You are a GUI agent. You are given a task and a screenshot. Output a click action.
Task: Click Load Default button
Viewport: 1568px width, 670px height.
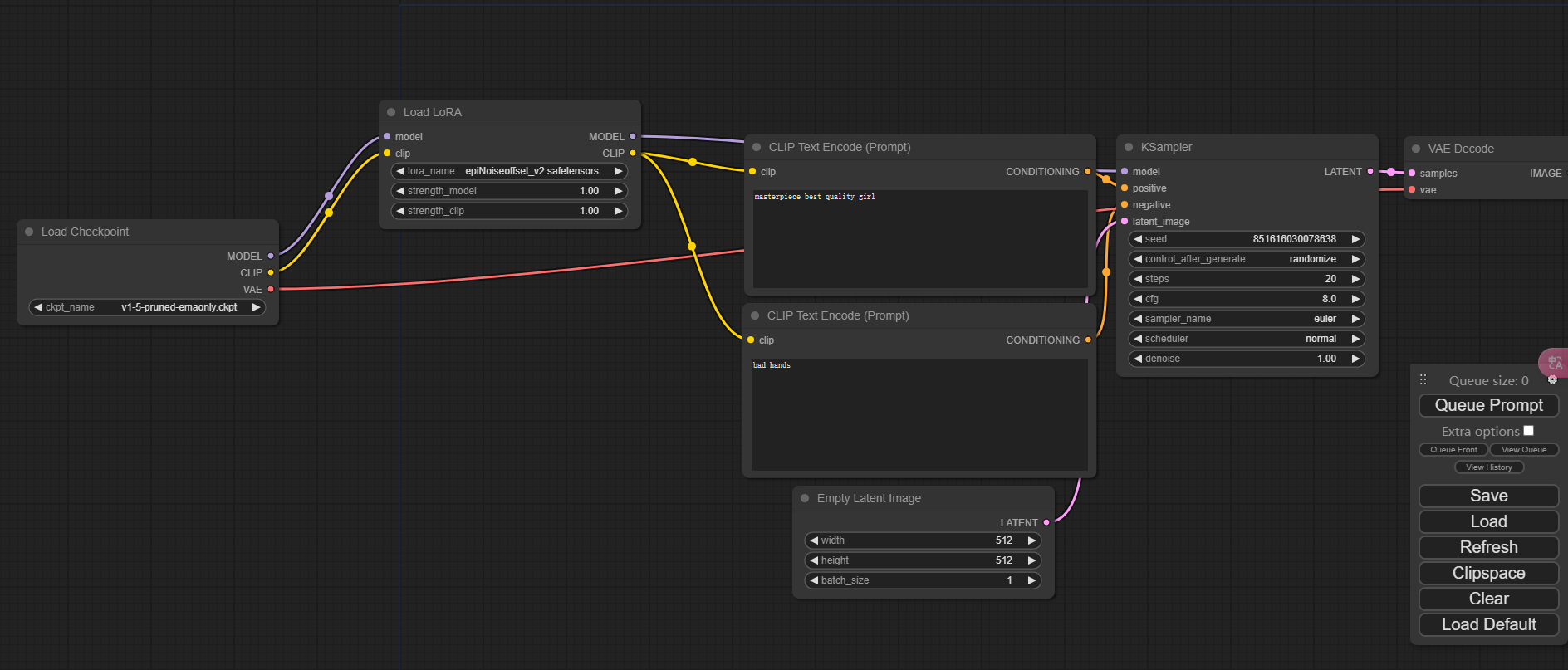pyautogui.click(x=1488, y=624)
